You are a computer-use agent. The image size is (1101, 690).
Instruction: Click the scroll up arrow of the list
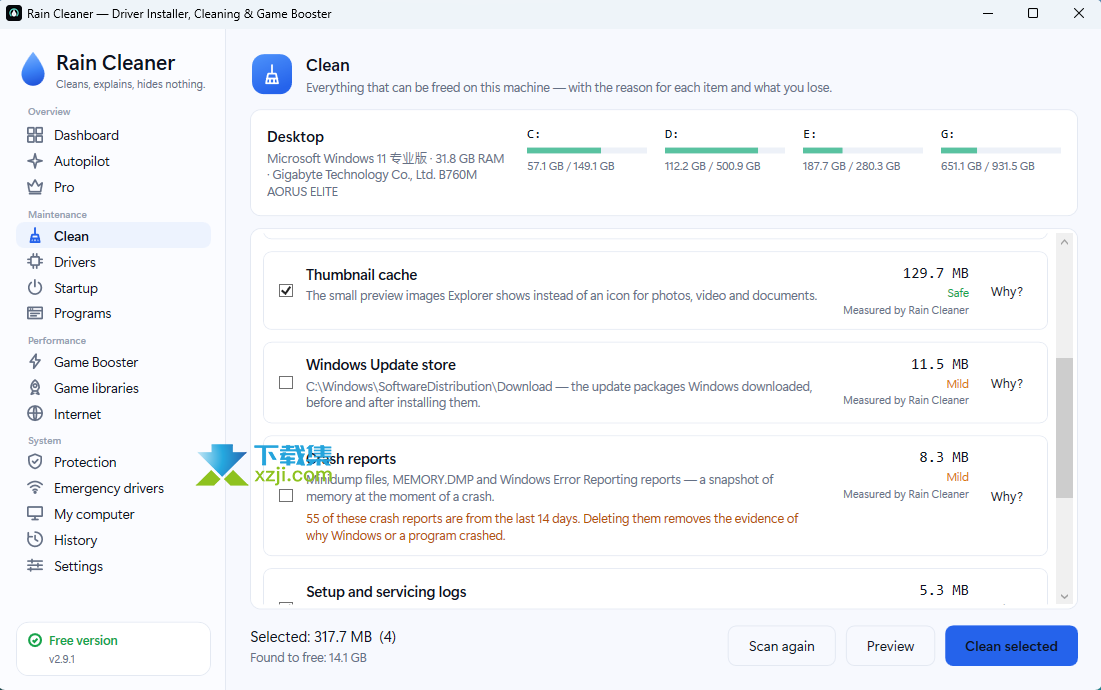[x=1064, y=242]
